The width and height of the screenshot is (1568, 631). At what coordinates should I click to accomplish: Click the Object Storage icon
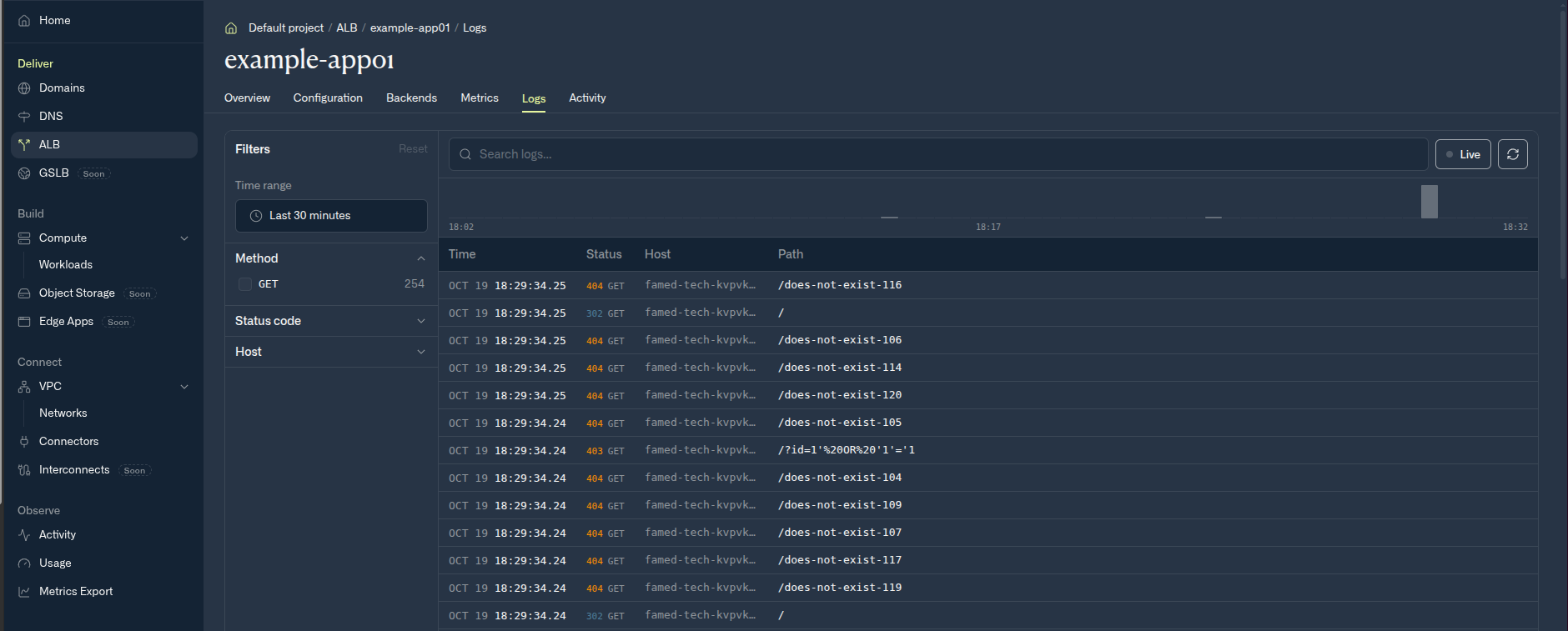24,293
